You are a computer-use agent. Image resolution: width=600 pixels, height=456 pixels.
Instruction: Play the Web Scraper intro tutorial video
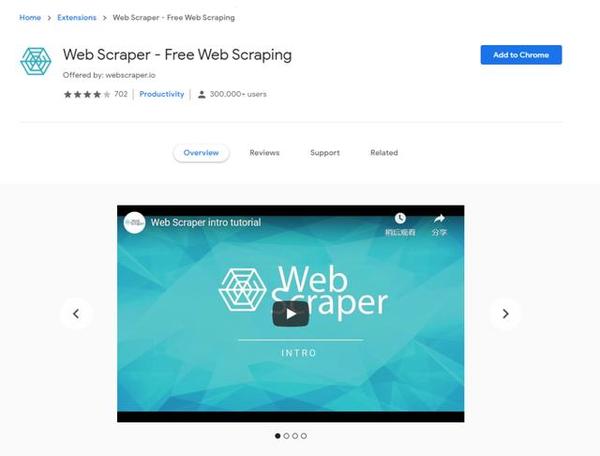tap(290, 314)
